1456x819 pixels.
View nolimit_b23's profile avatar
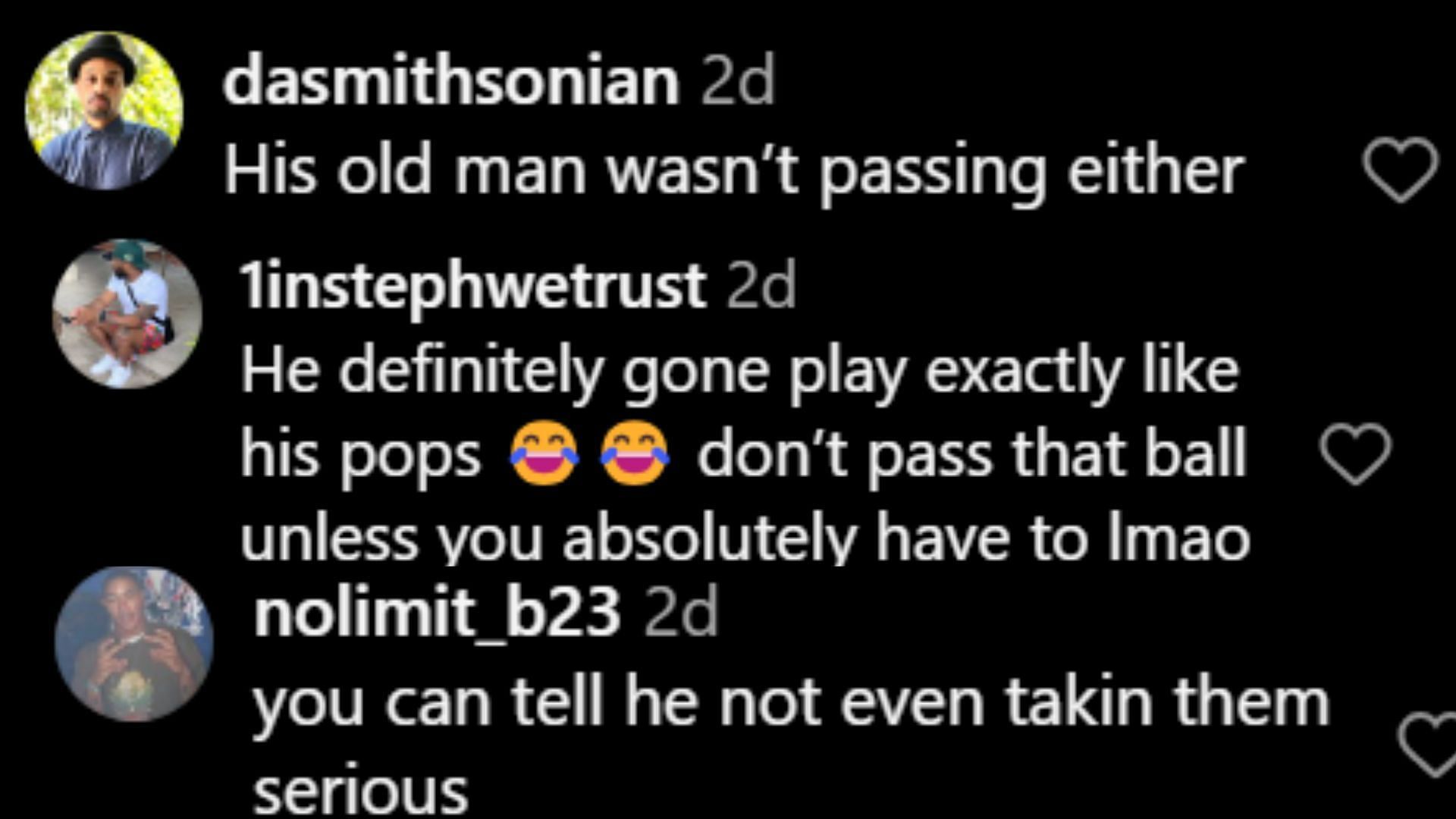pos(133,644)
